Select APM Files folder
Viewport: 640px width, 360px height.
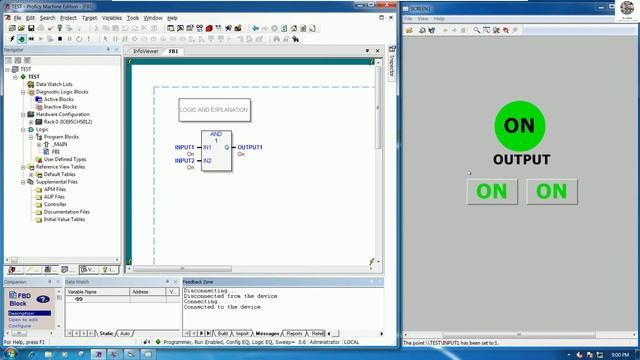(x=55, y=189)
